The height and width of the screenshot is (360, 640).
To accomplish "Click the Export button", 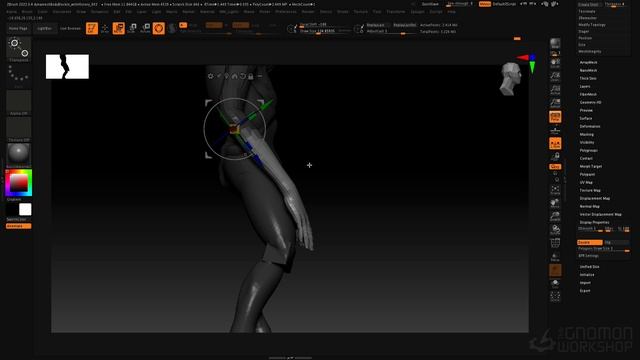I will pyautogui.click(x=585, y=291).
